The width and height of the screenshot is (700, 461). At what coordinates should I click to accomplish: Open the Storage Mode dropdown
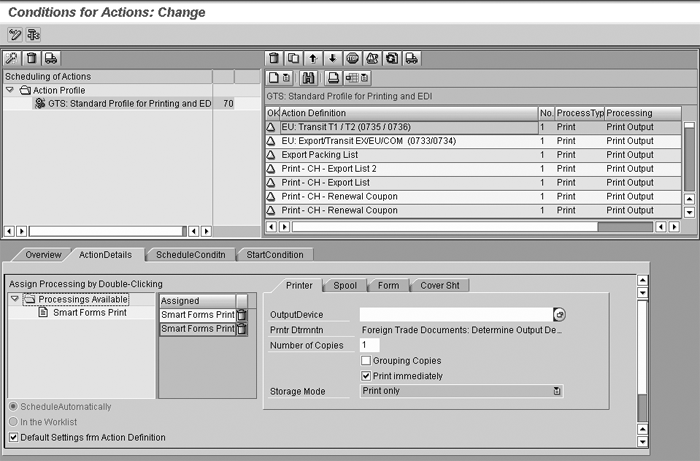556,391
